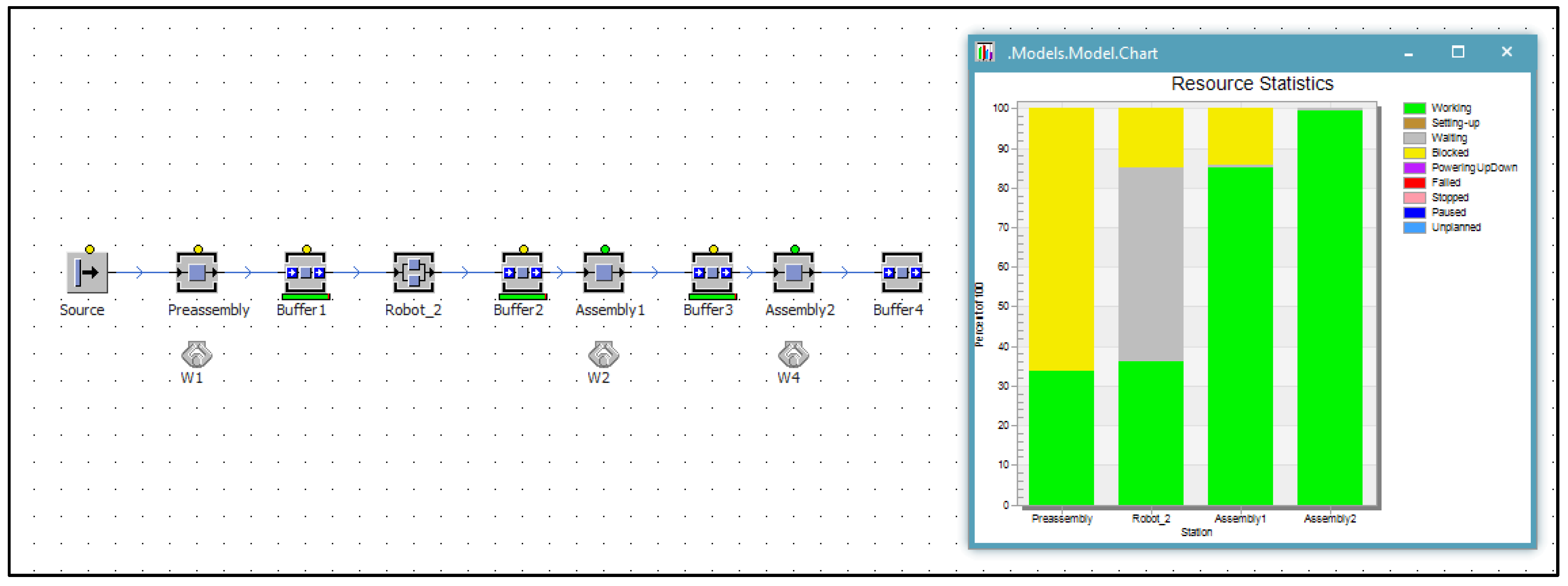1568x586 pixels.
Task: Click the Robot_2 assembly station icon
Action: pos(414,272)
